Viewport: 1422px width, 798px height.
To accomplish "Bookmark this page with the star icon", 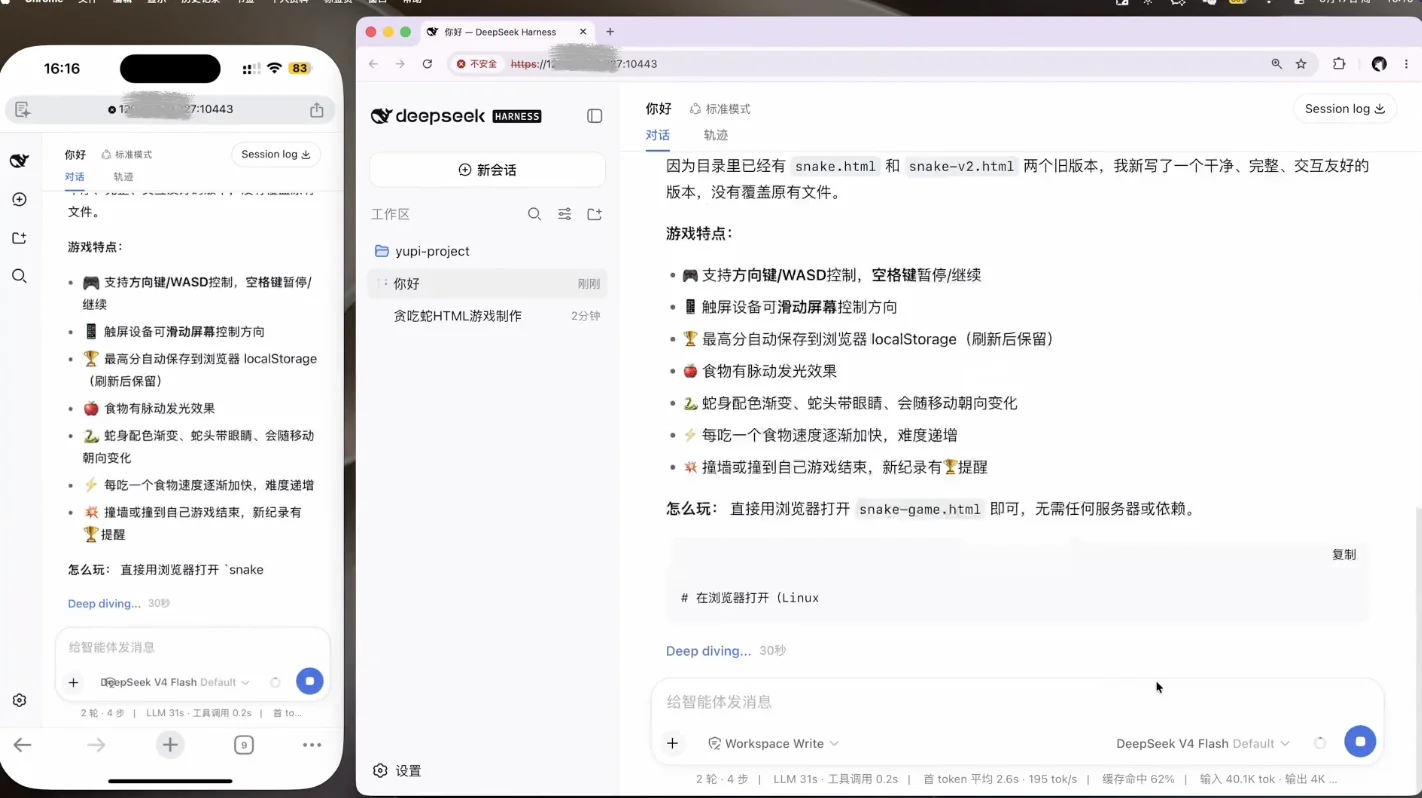I will (x=1301, y=63).
